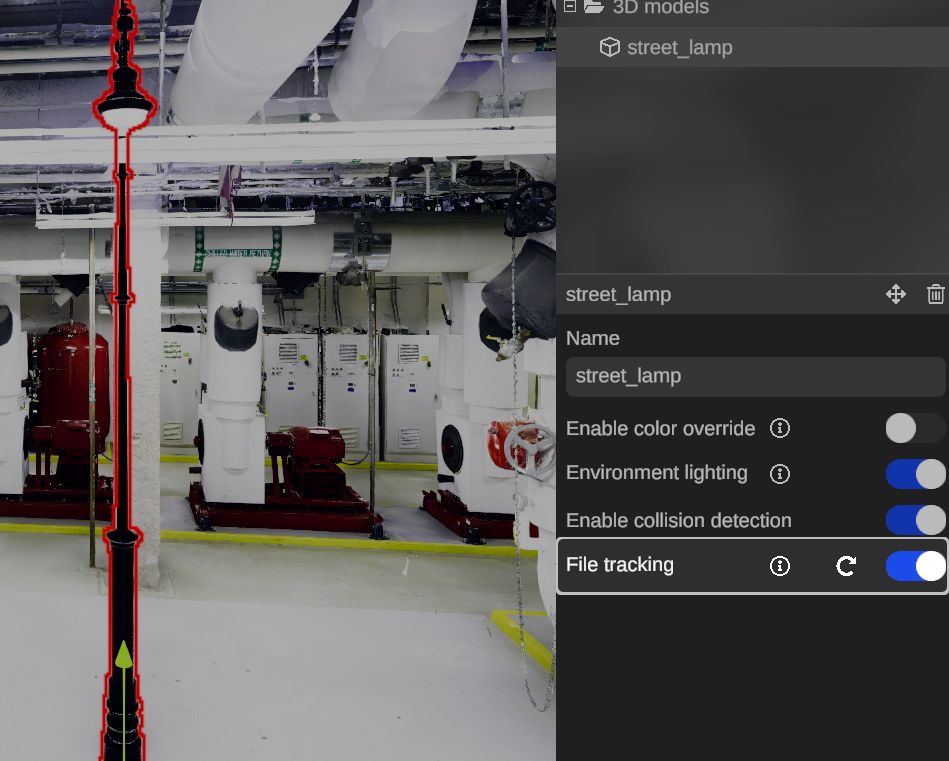Activate the move/transform arrows icon
The height and width of the screenshot is (761, 949).
(x=895, y=294)
